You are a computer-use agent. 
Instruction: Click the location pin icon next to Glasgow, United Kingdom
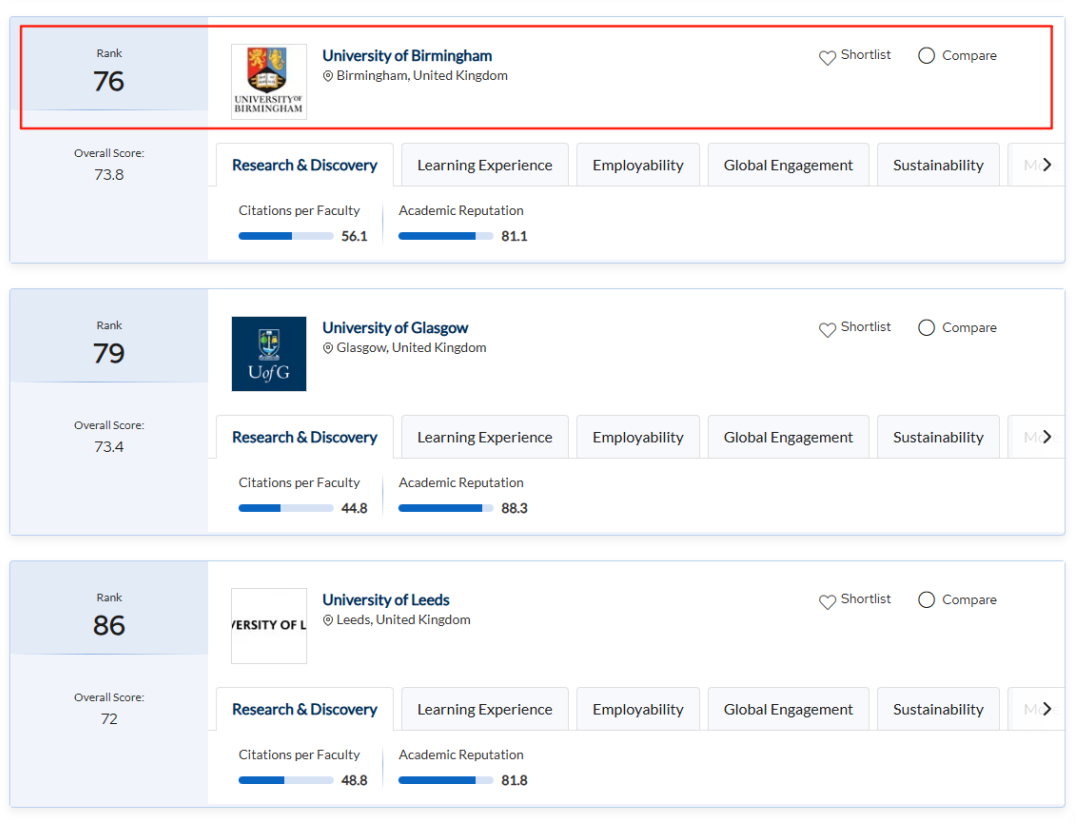click(x=328, y=348)
